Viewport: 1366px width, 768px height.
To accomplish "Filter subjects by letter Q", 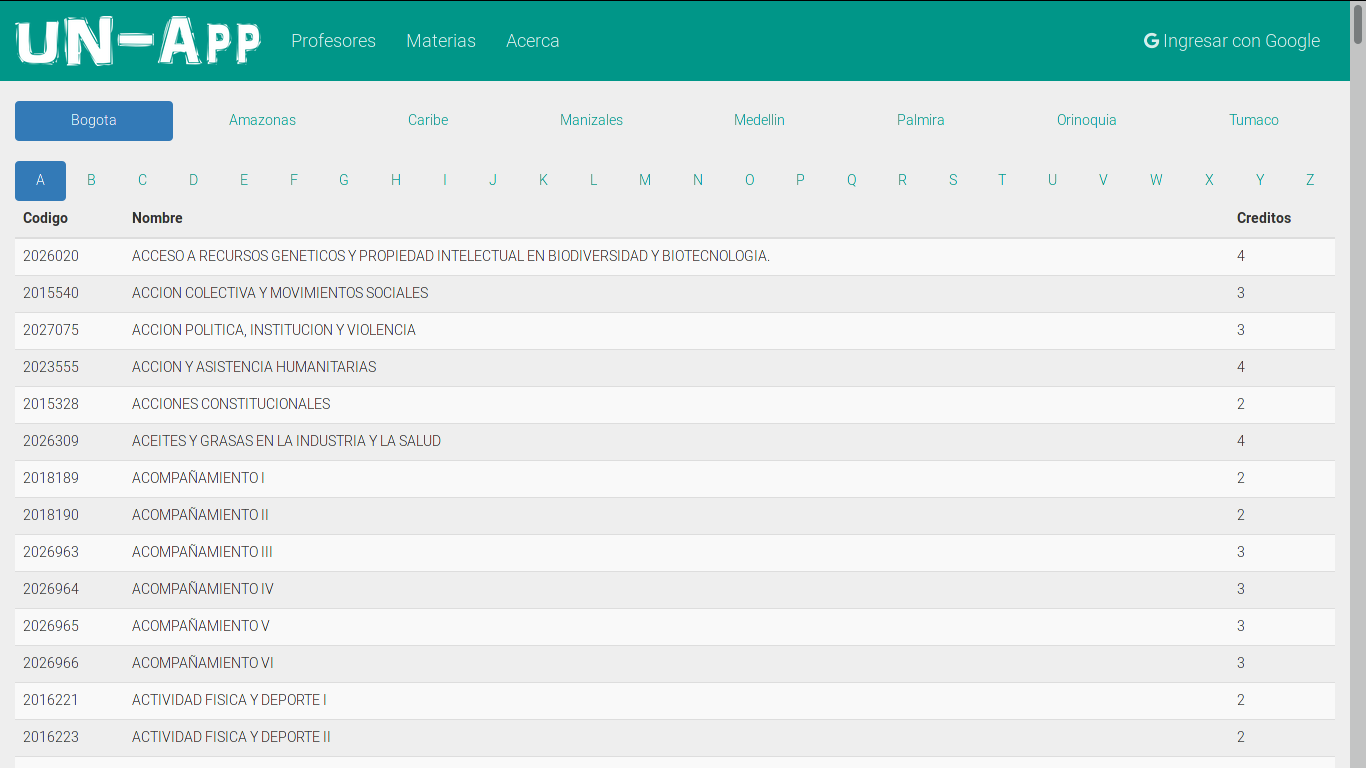I will (x=852, y=180).
